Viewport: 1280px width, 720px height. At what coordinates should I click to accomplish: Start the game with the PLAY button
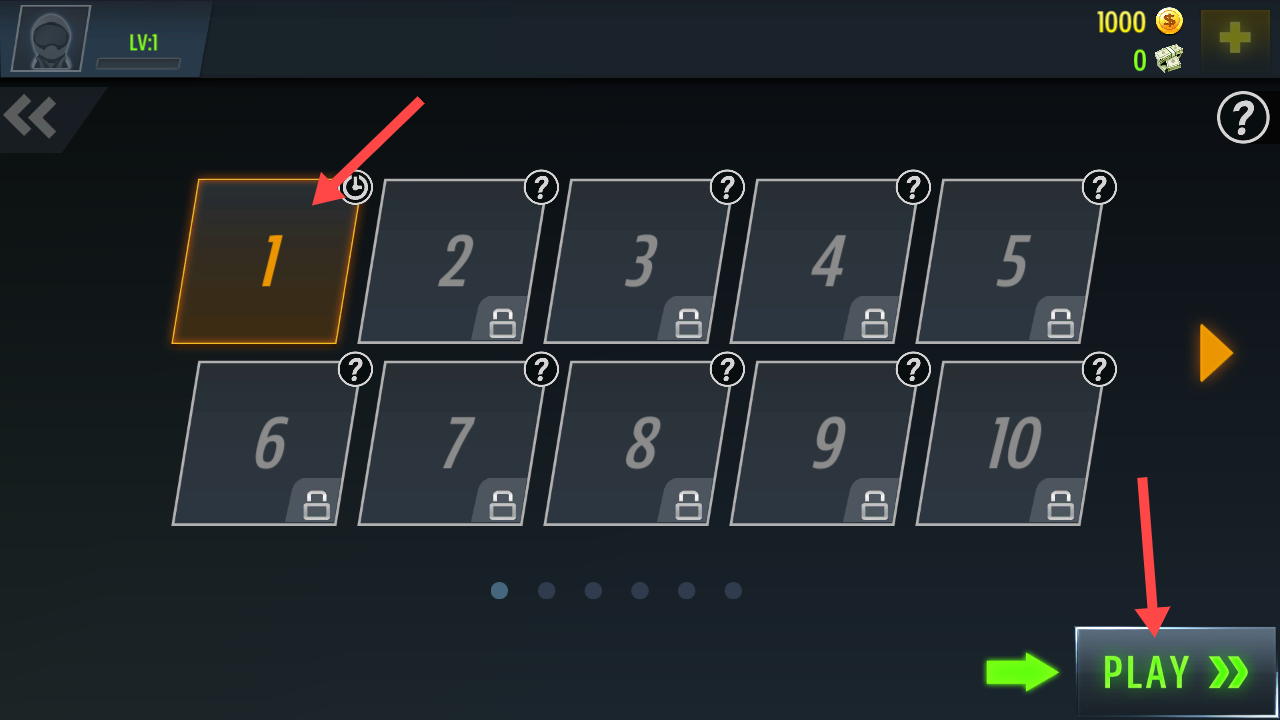(1176, 672)
